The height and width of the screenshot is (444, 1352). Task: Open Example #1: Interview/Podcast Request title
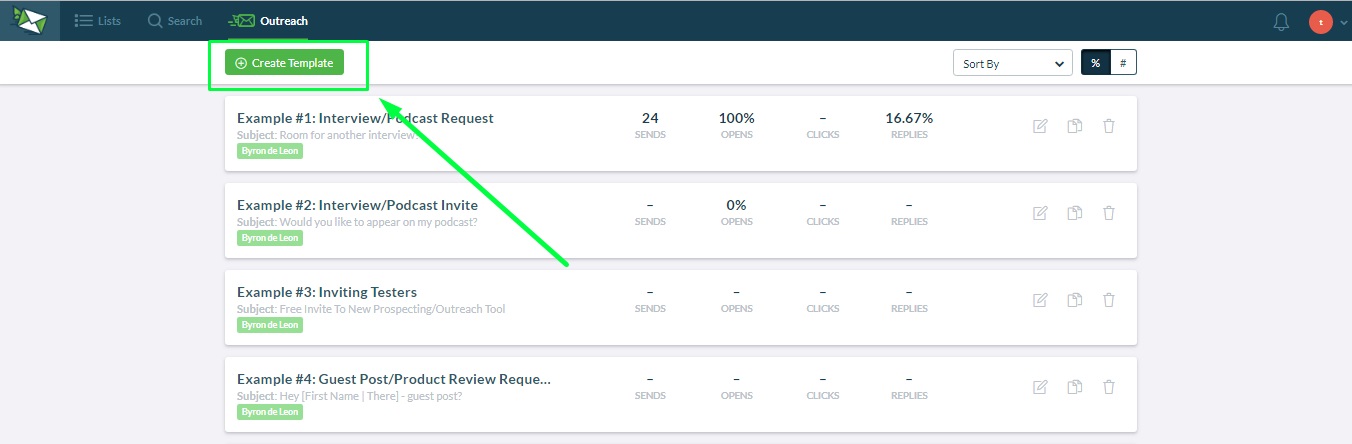365,118
